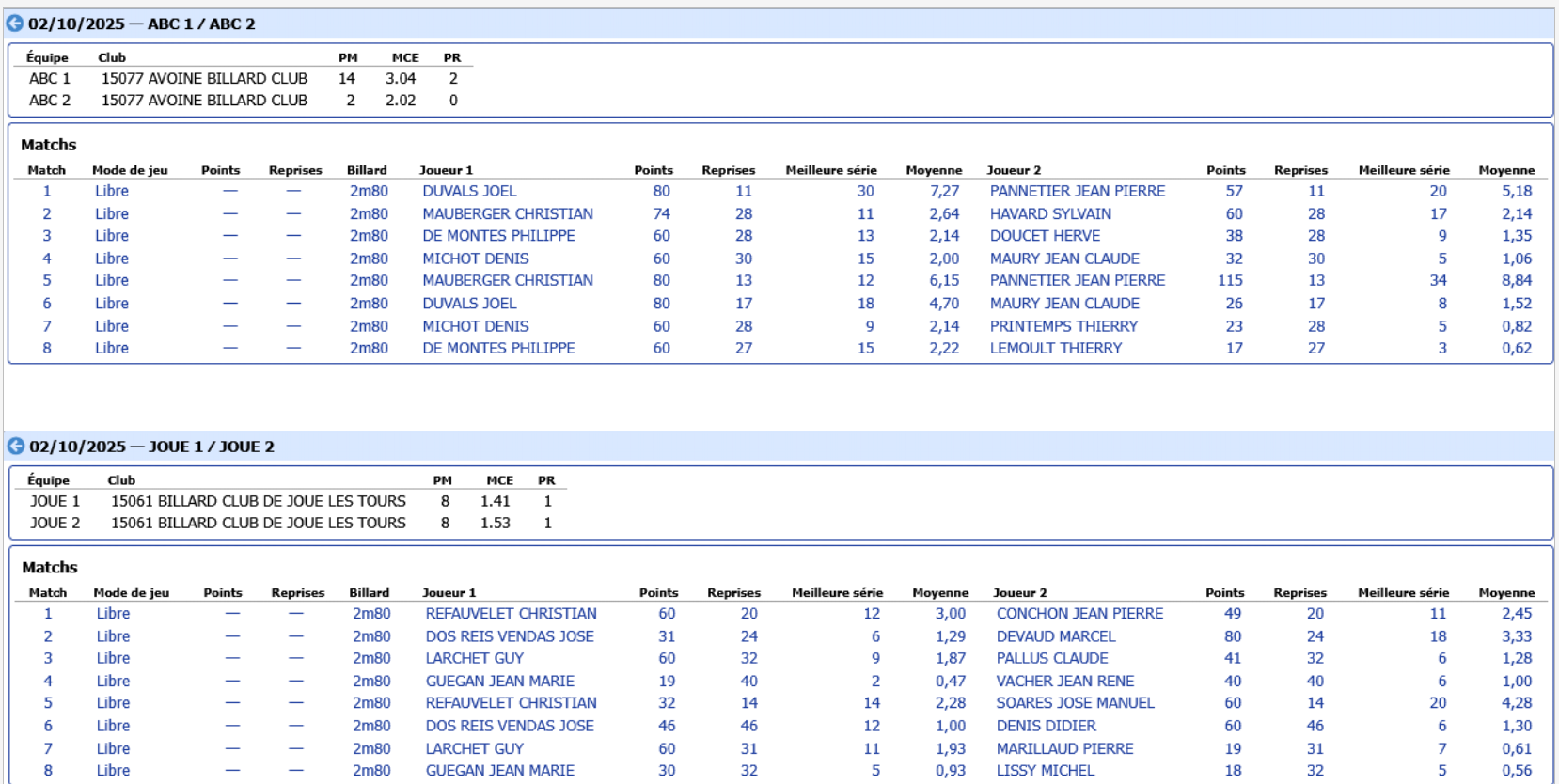The width and height of the screenshot is (1559, 784).
Task: Click the player name PALLUS CLAUDE
Action: pos(1051,658)
